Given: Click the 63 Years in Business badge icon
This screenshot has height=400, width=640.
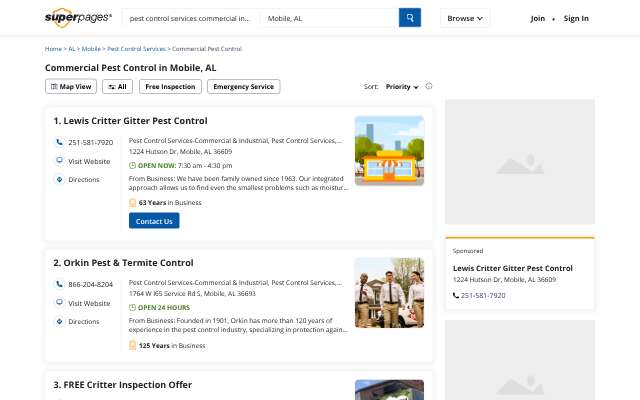Looking at the screenshot, I should pos(132,202).
